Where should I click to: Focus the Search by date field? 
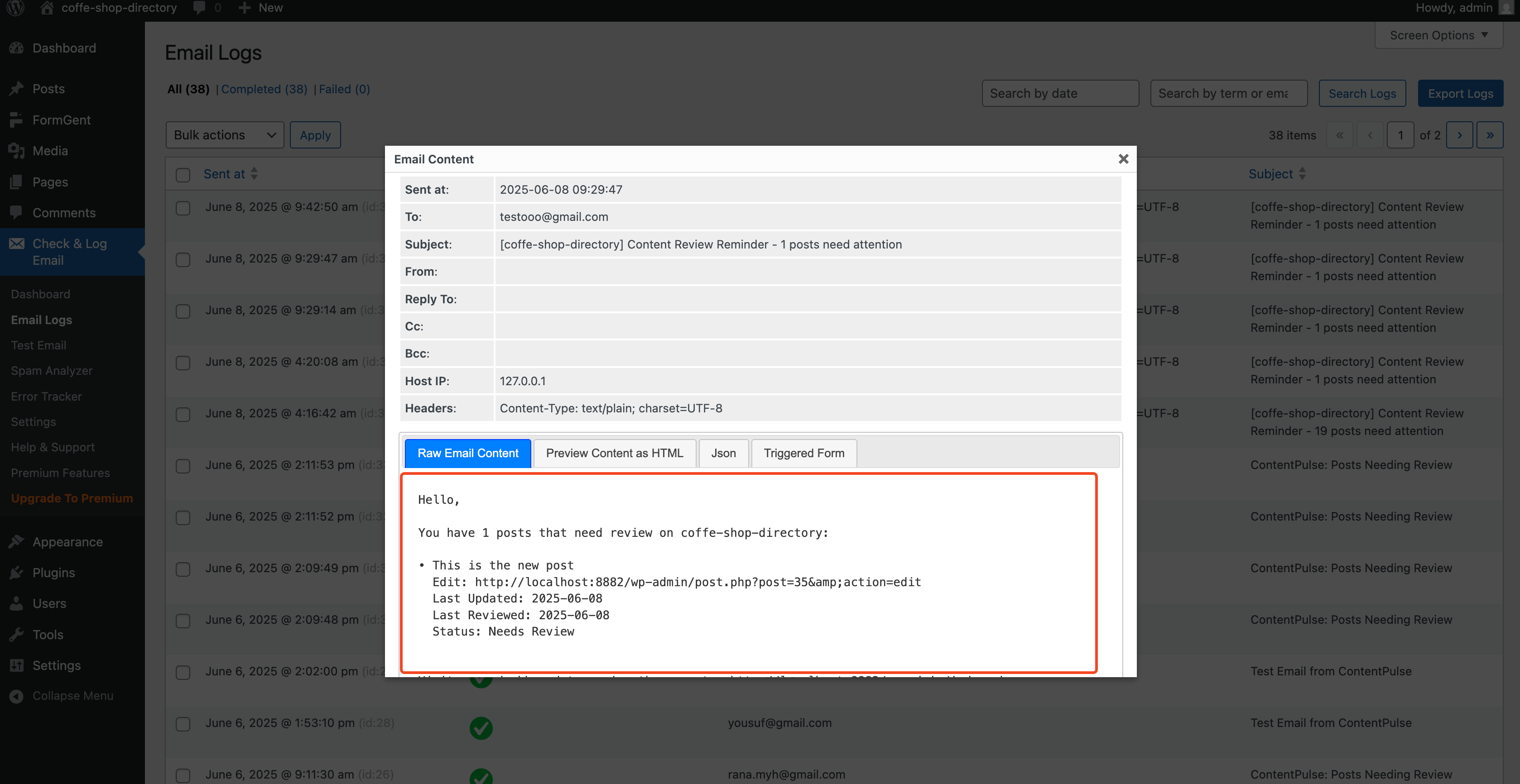[1060, 93]
